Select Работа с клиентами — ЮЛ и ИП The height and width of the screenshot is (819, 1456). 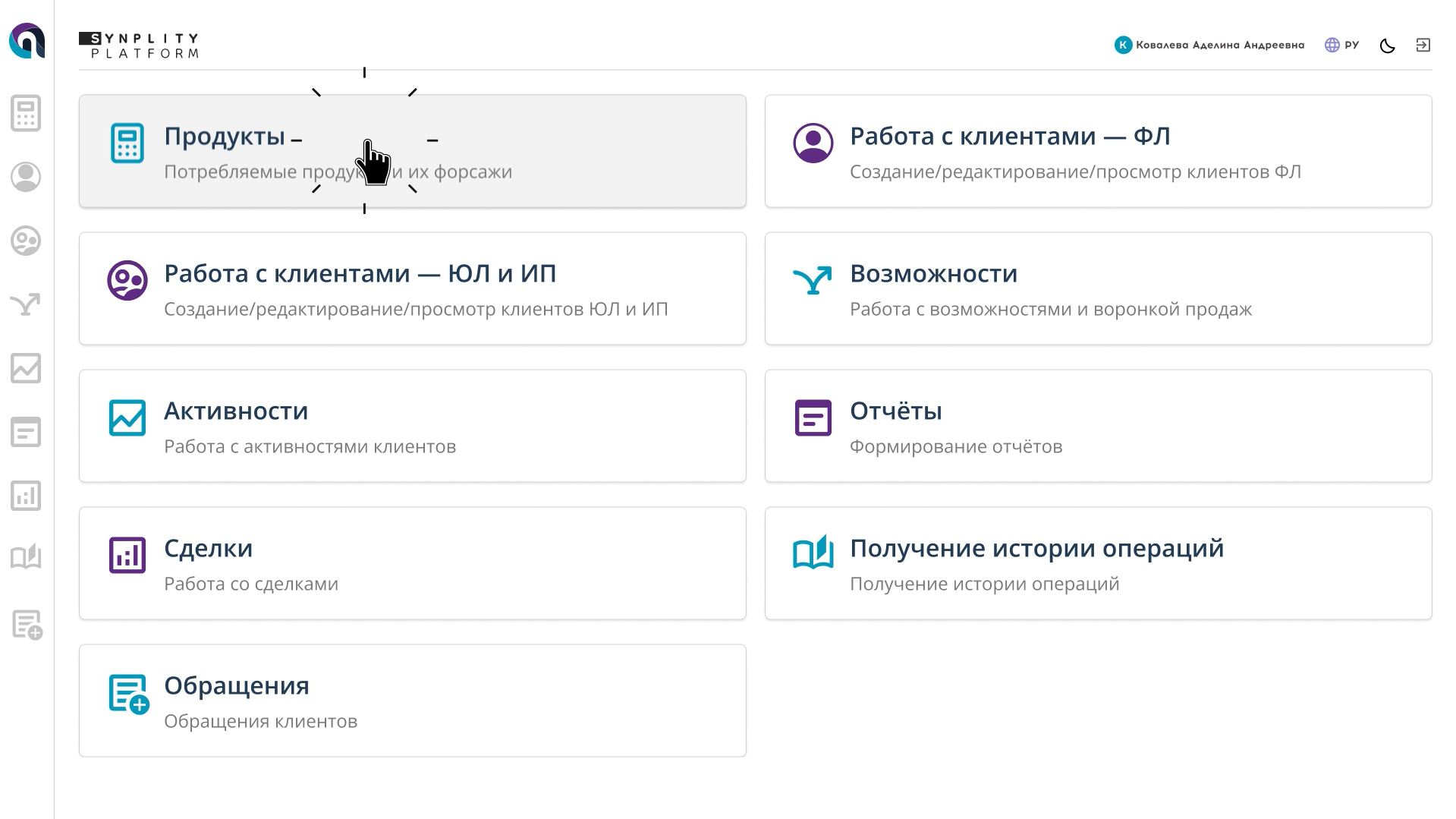point(413,288)
